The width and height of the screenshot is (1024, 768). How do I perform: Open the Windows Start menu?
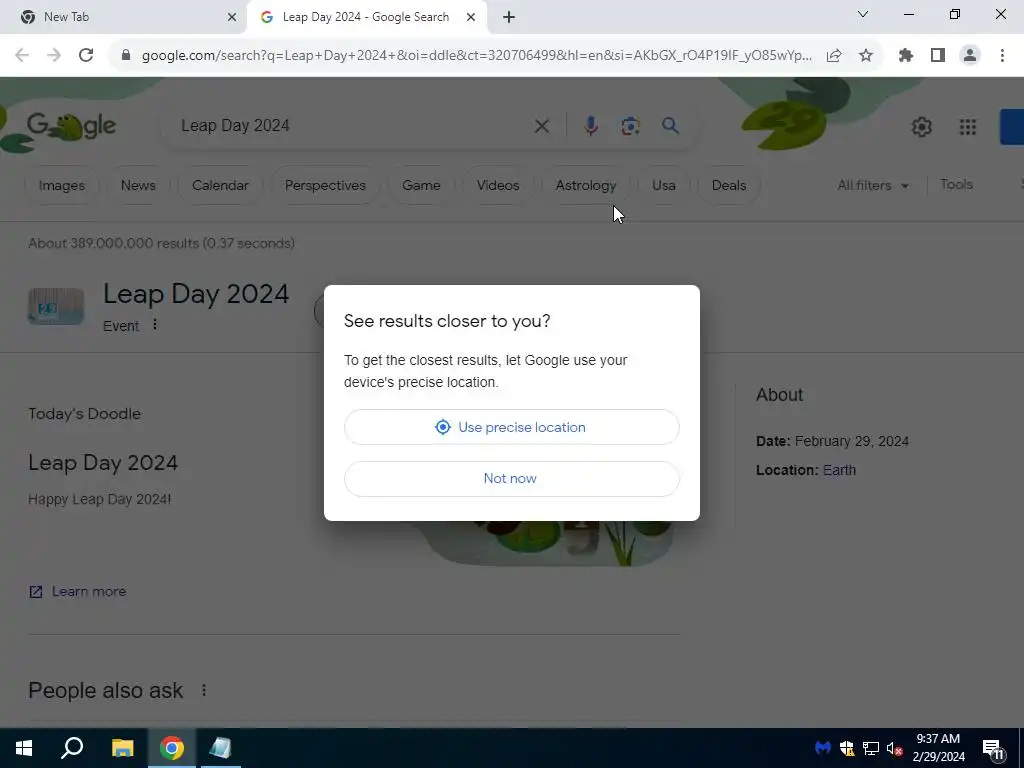(24, 748)
